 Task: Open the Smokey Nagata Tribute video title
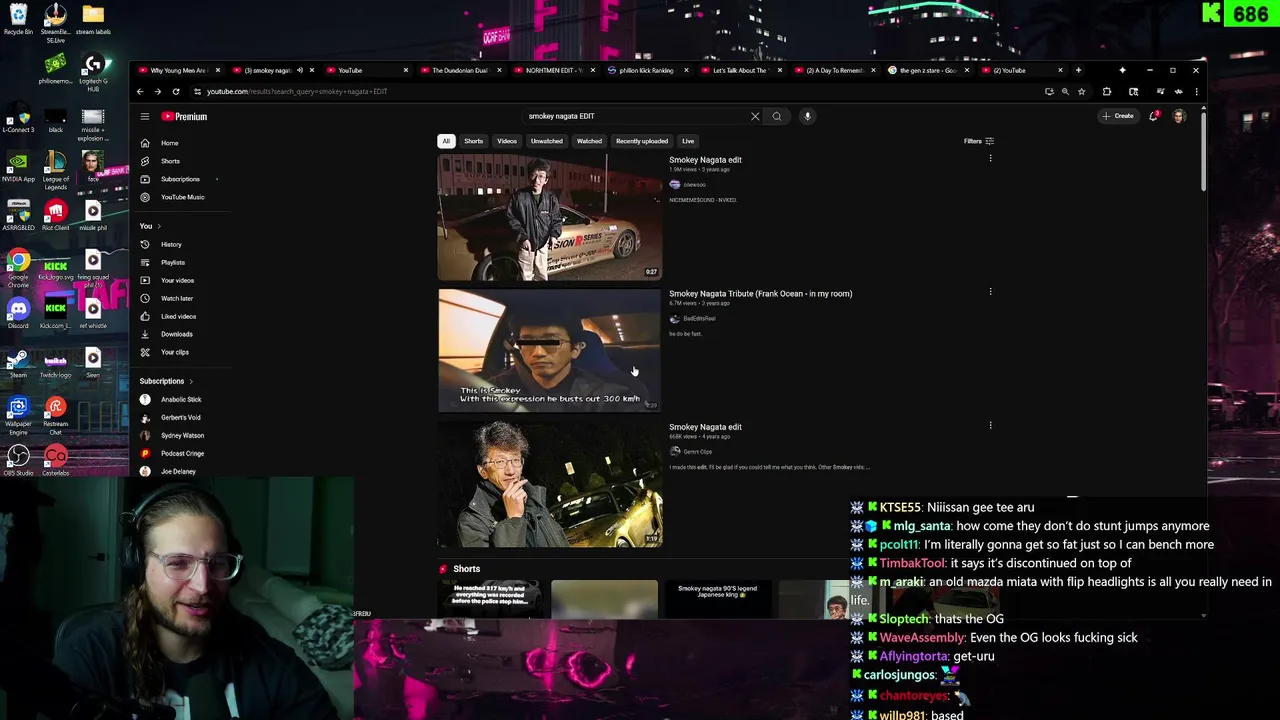click(x=760, y=294)
